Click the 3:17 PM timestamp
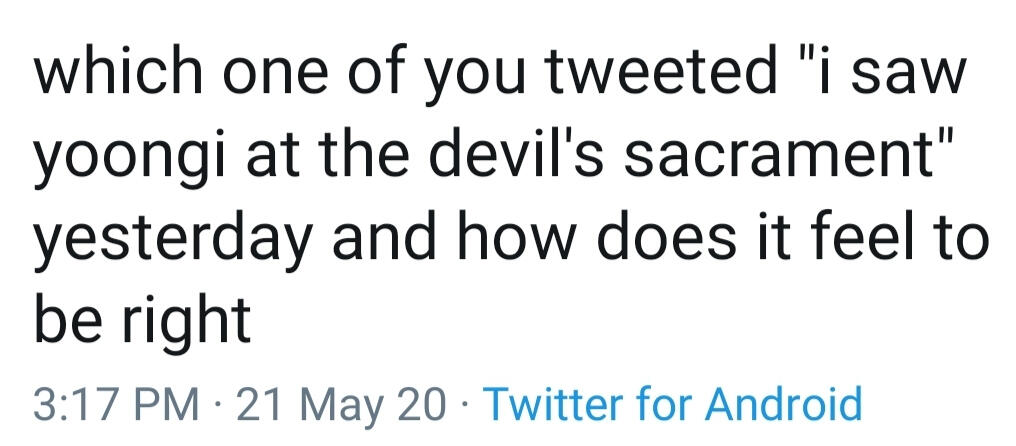Screen dimensions: 1016x446 coord(116,403)
